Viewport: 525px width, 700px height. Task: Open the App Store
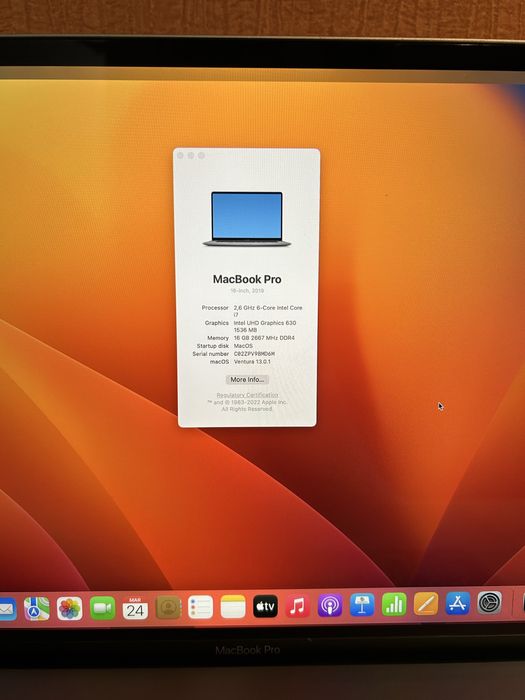[458, 603]
